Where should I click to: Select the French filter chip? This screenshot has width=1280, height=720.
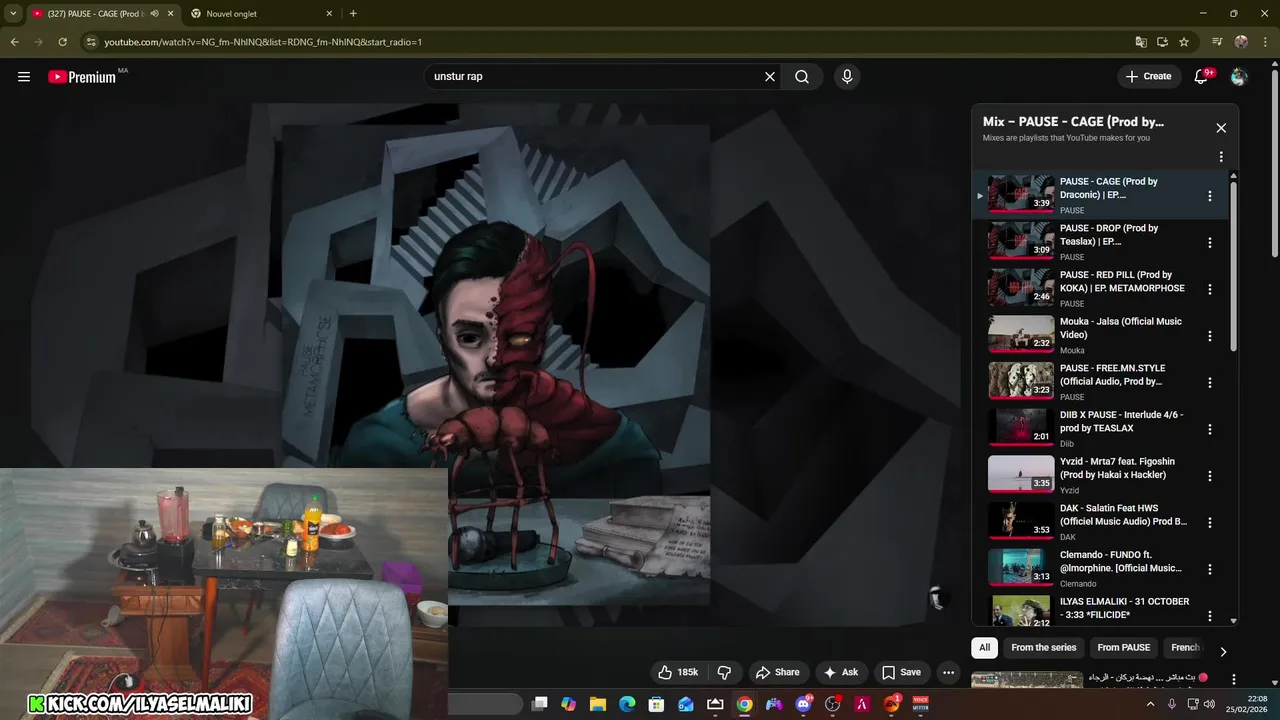click(1185, 647)
